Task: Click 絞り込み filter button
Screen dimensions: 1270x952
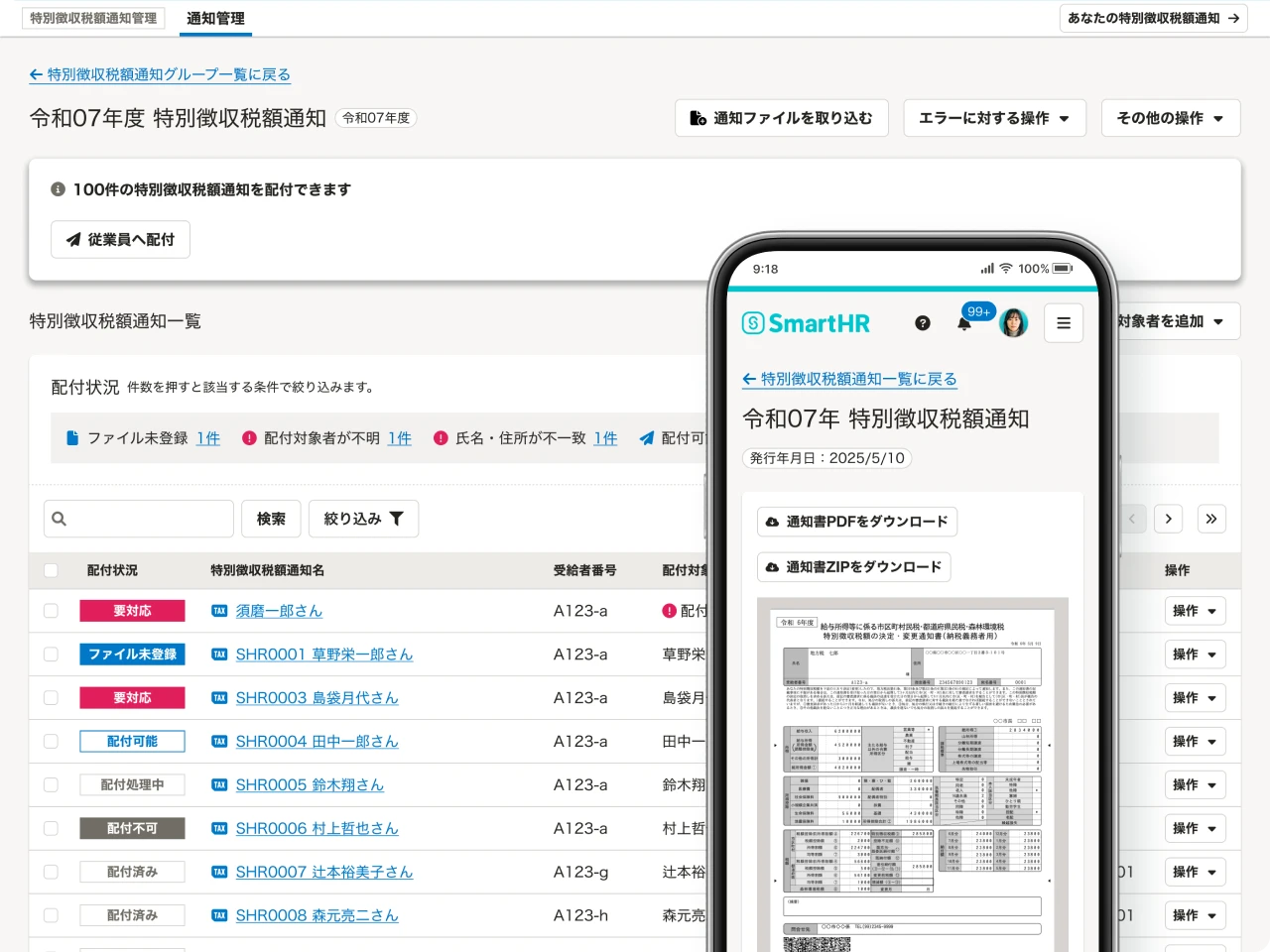Action: click(x=364, y=519)
